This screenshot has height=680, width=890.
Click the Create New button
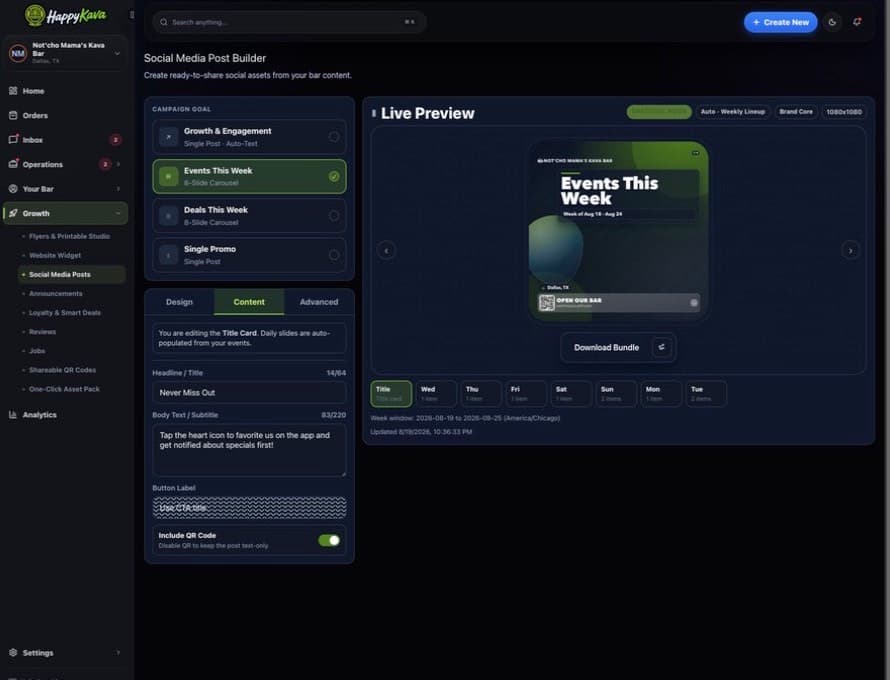click(780, 22)
